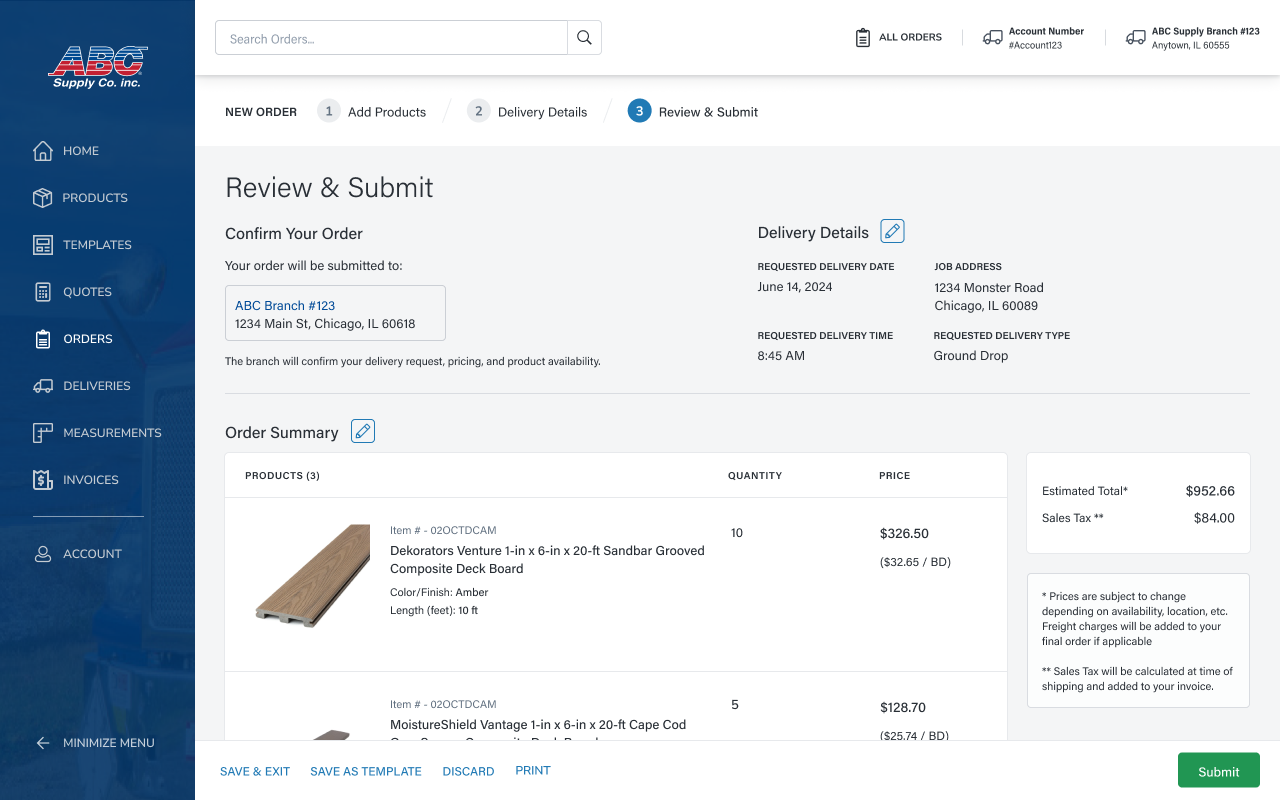Click the All Orders clipboard icon
Viewport: 1280px width, 800px height.
[863, 38]
